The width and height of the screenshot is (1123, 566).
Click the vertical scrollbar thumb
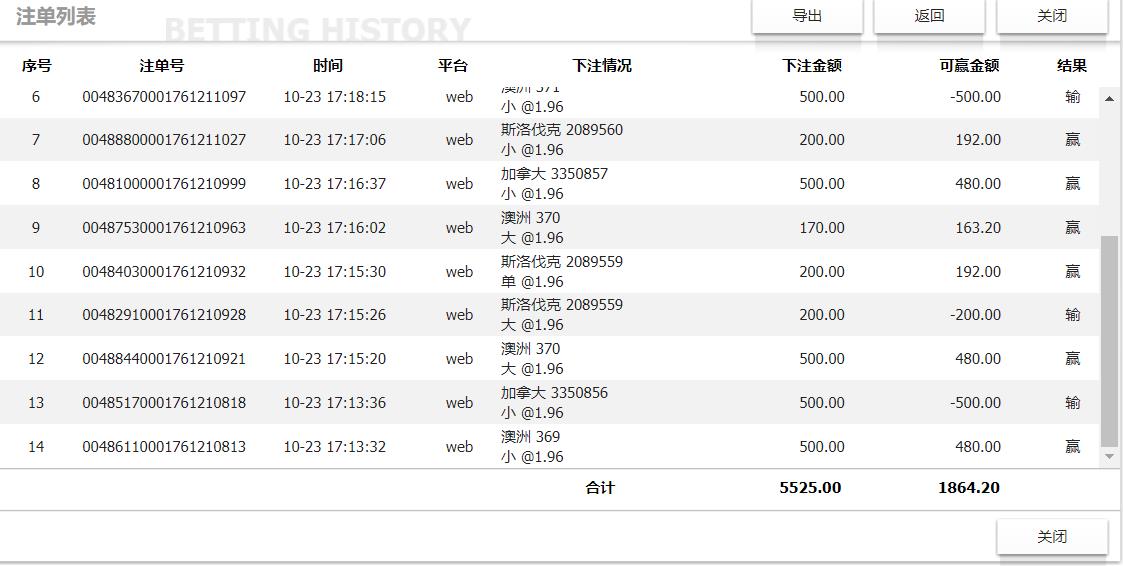coord(1109,340)
